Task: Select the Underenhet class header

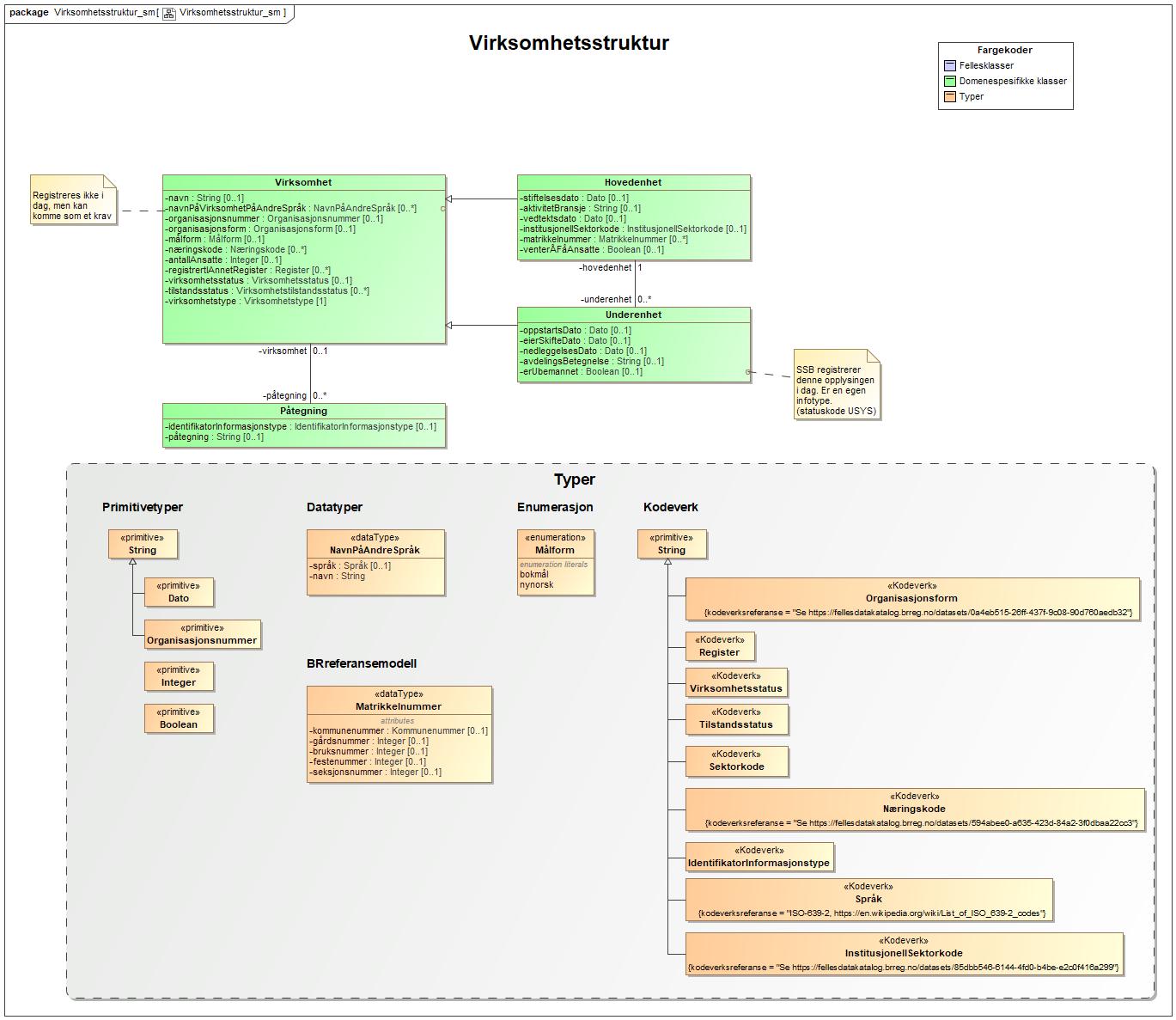Action: 633,315
